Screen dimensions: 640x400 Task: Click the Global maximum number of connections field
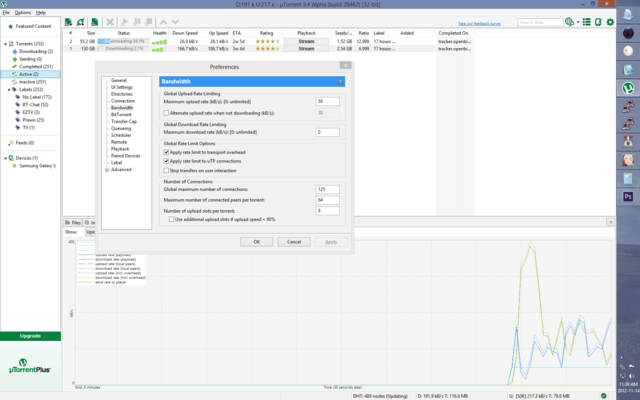pos(327,189)
